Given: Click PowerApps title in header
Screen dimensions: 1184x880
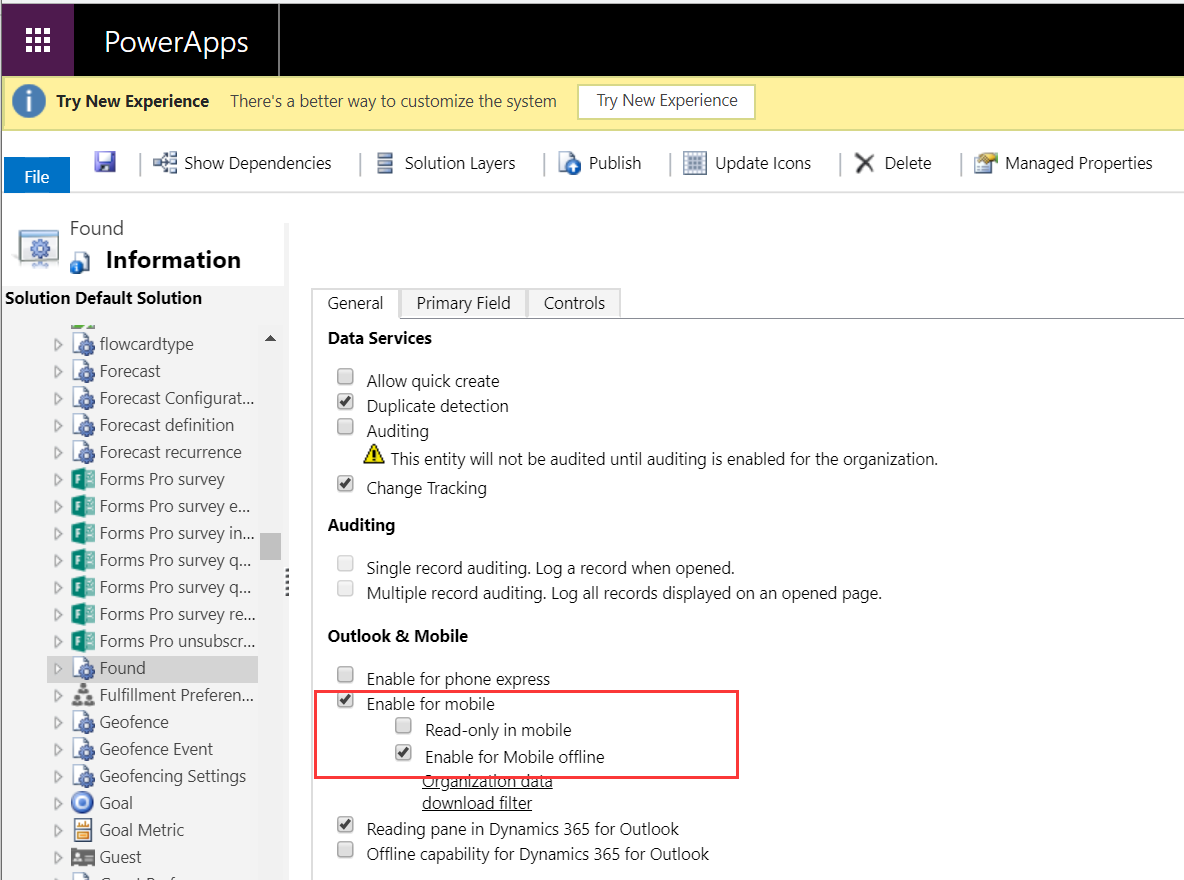Looking at the screenshot, I should 176,42.
